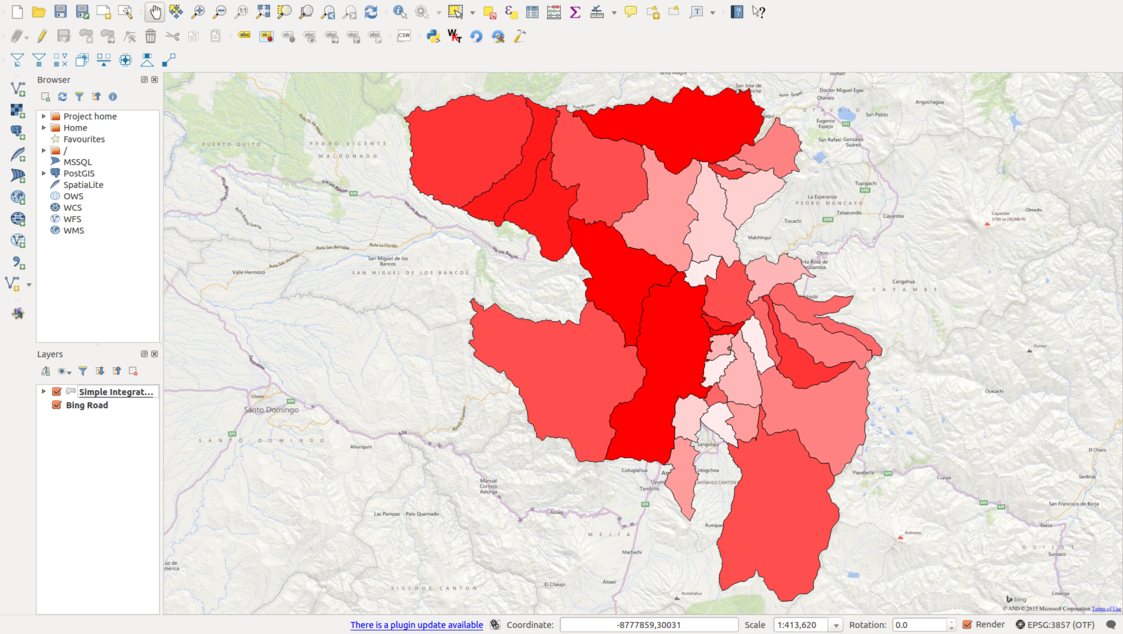The width and height of the screenshot is (1123, 634).
Task: Select SpatiaLite in the Browser panel
Action: click(83, 185)
